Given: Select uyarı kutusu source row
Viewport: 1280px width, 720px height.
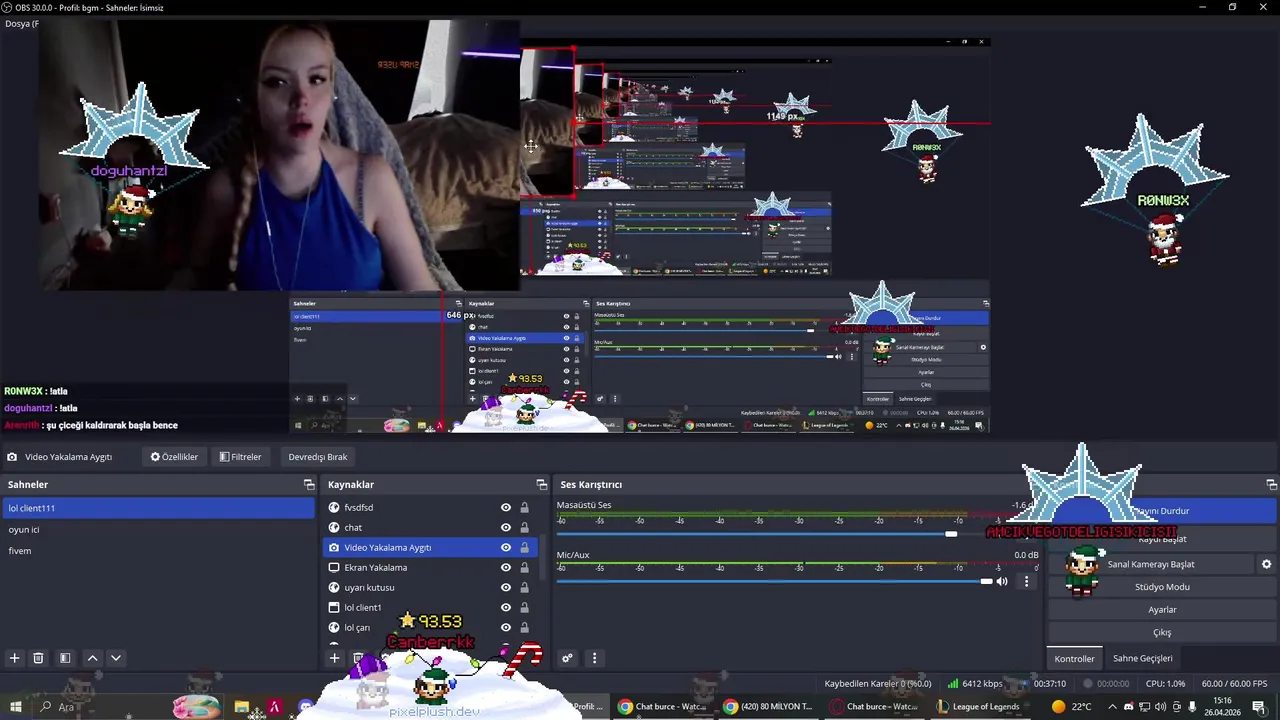Looking at the screenshot, I should point(430,587).
